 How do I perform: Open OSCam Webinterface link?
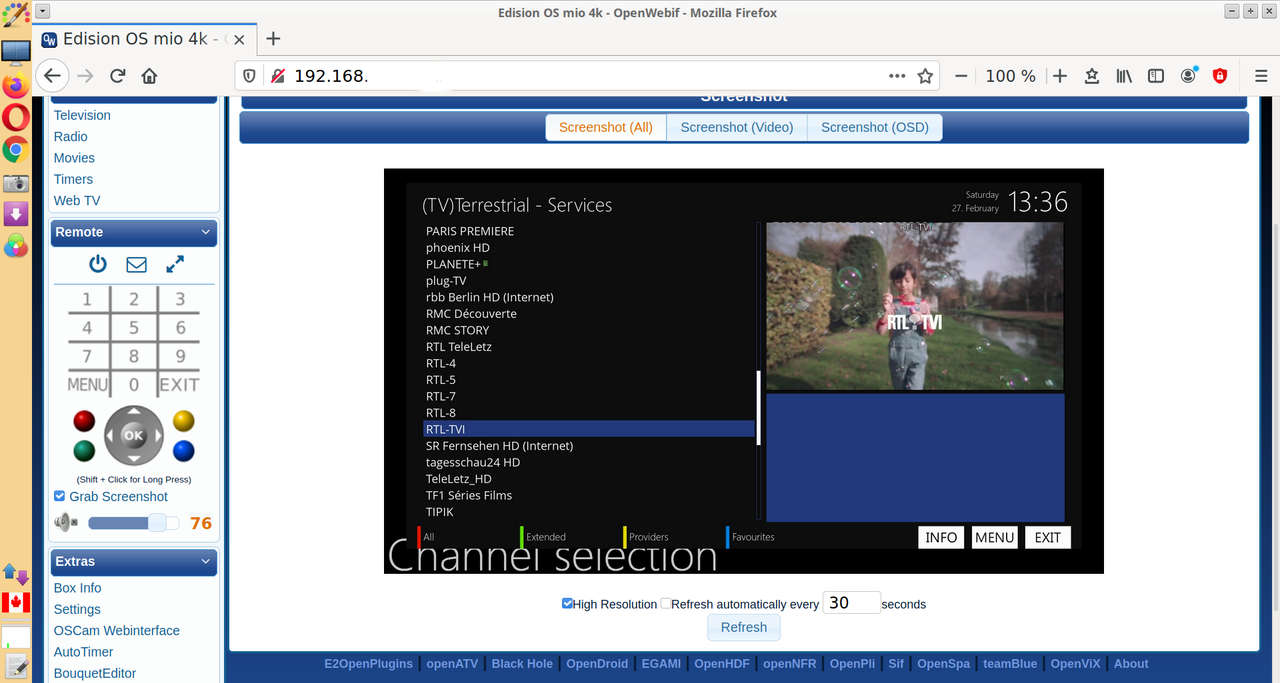pyautogui.click(x=117, y=631)
